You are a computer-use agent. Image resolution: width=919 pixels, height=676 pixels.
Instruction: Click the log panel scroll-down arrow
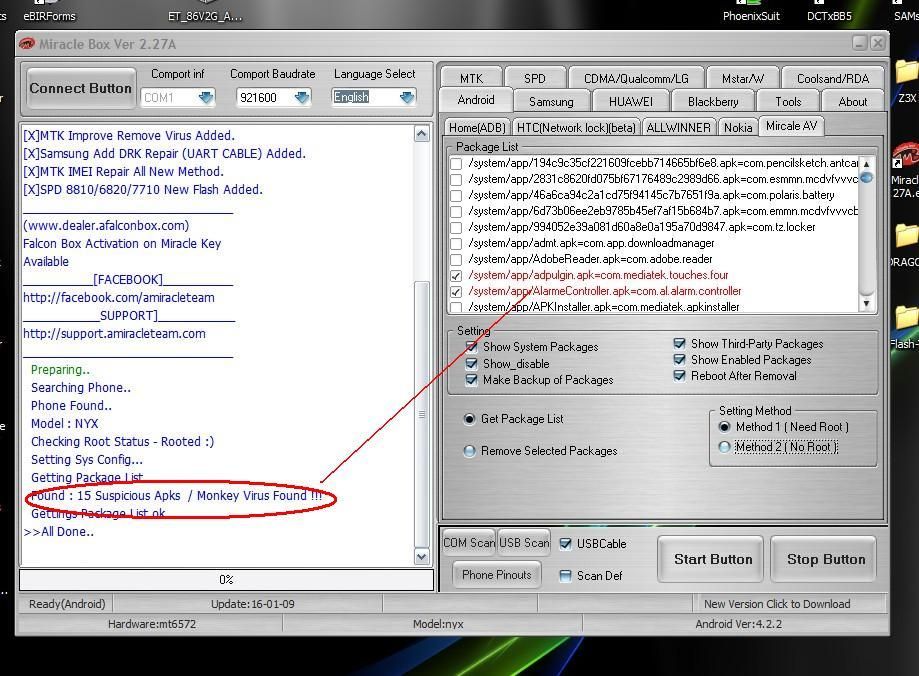point(422,556)
